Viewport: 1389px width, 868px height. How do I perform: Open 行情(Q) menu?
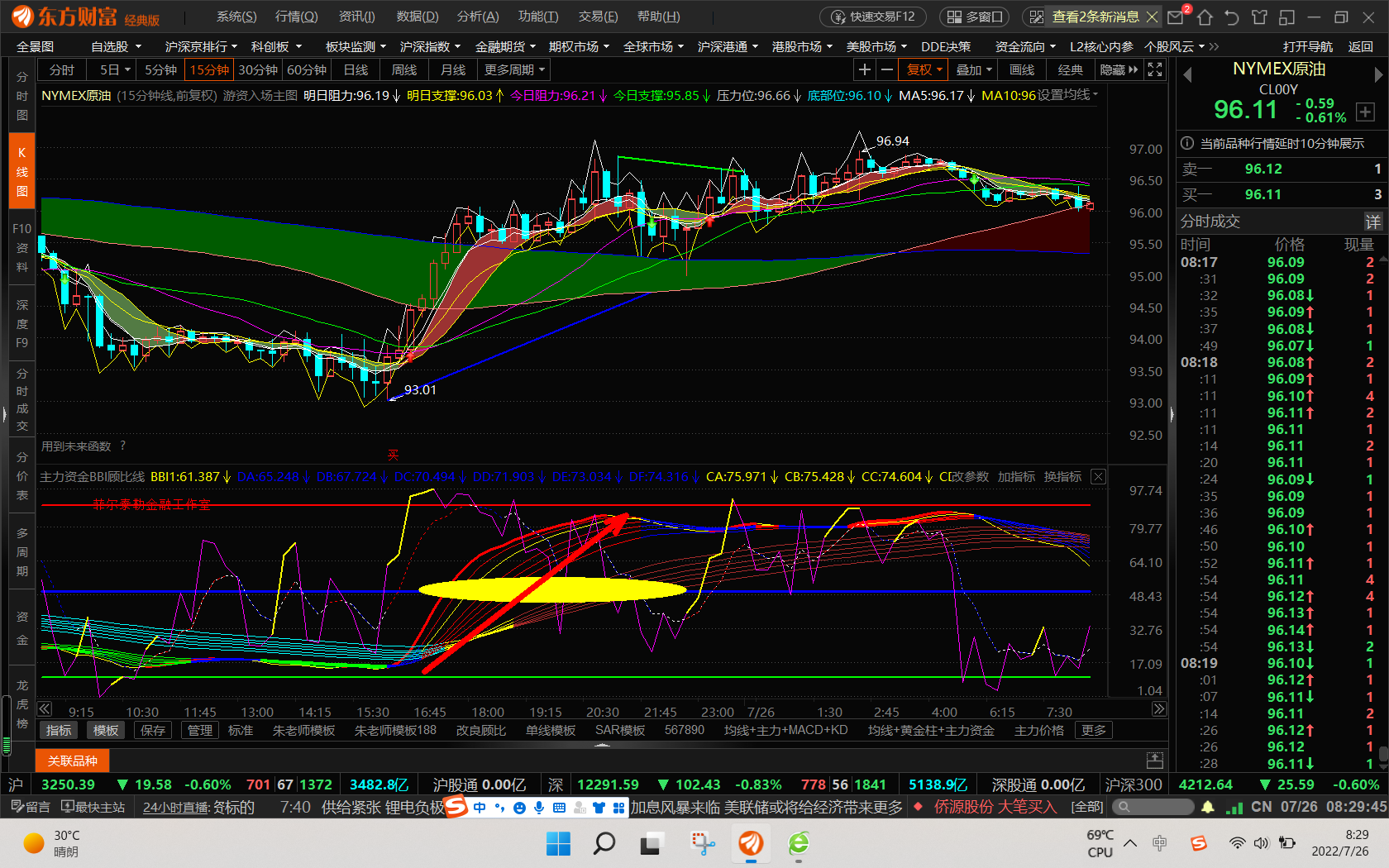(x=296, y=17)
